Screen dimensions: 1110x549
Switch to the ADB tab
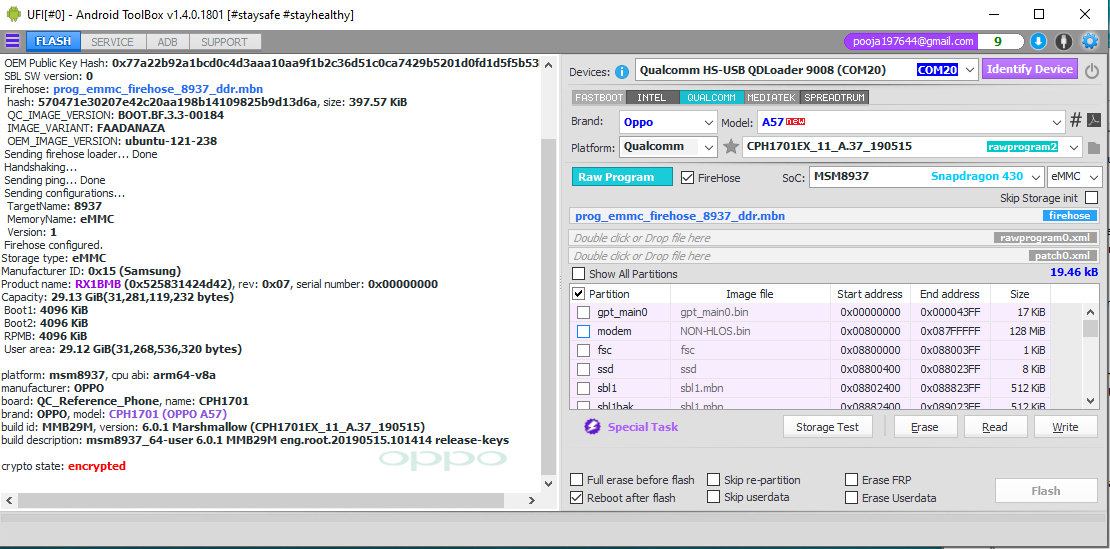point(168,42)
